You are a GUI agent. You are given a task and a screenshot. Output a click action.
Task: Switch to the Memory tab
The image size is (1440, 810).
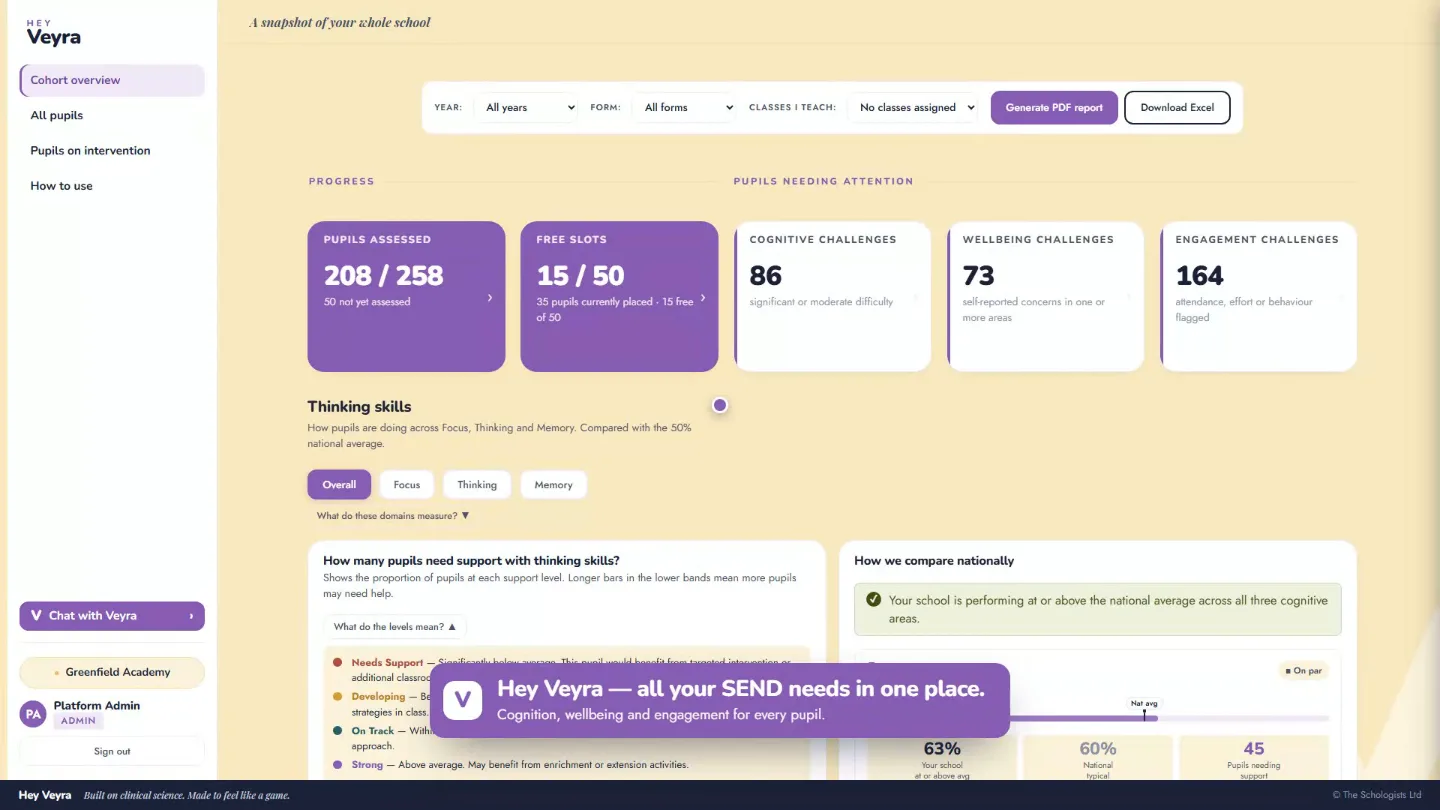(x=553, y=485)
